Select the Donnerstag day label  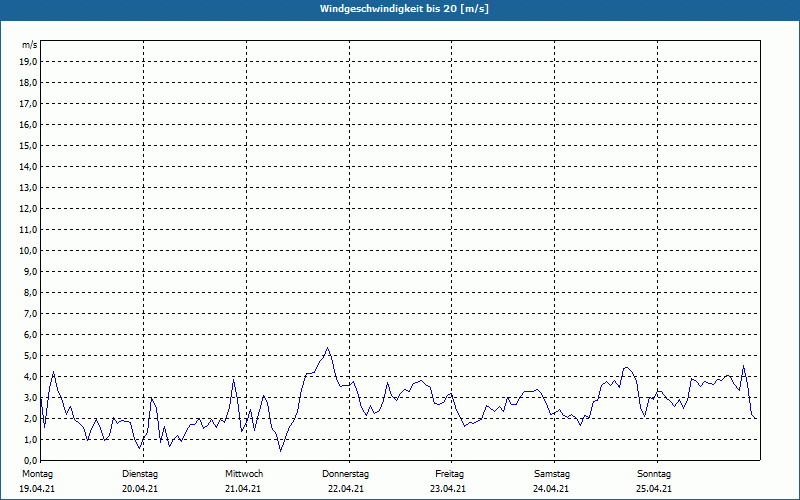point(345,474)
